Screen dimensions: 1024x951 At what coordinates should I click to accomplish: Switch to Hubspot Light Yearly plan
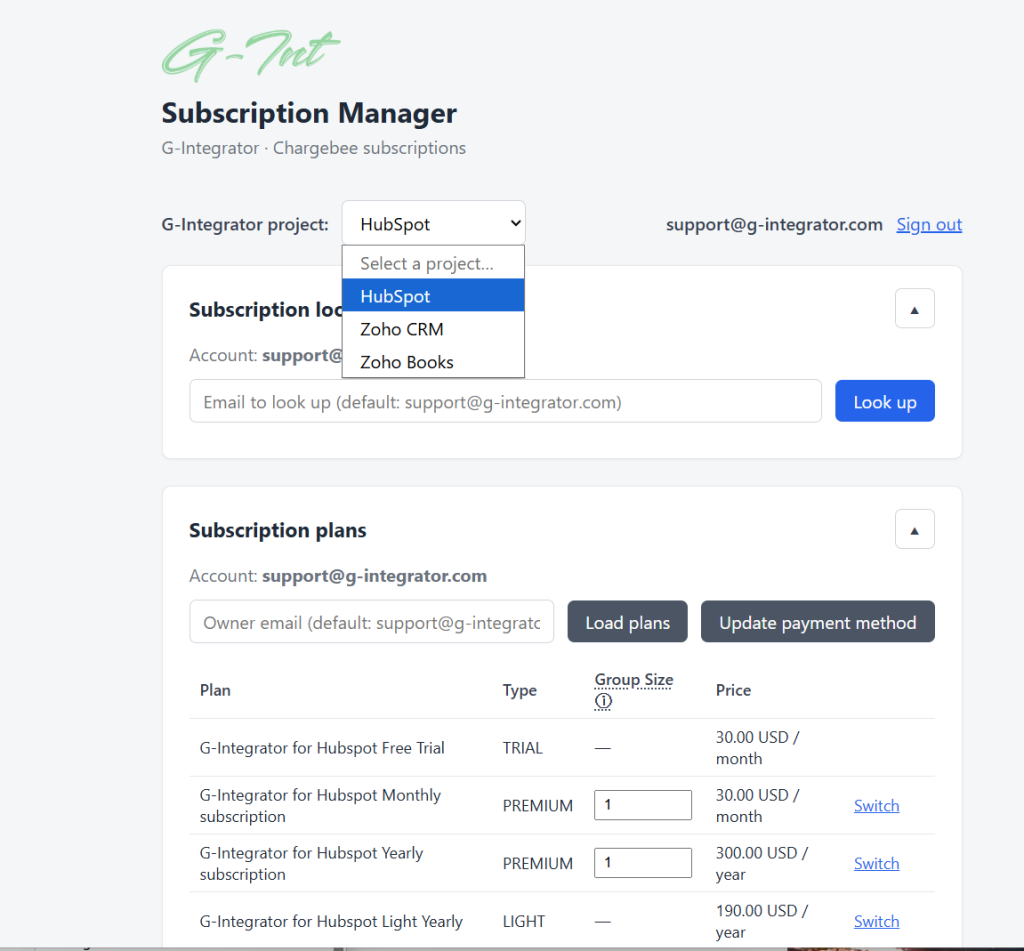point(876,922)
